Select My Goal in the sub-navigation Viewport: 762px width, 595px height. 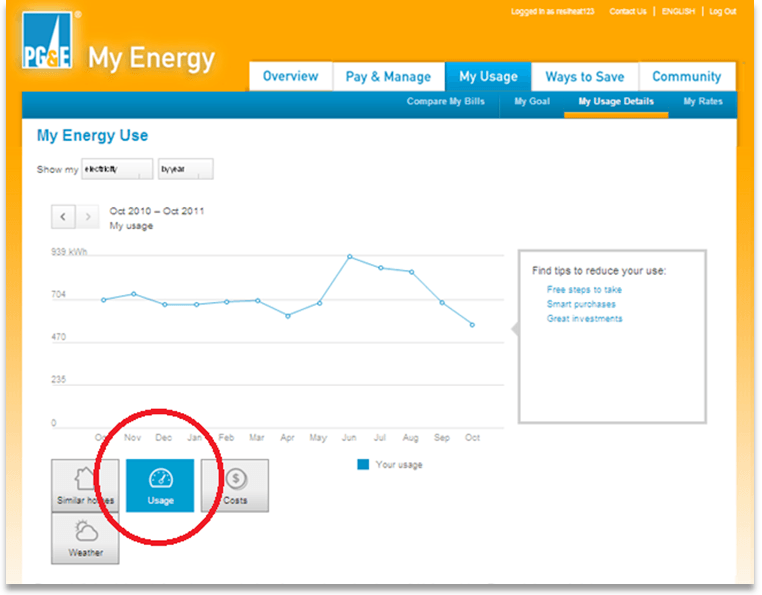point(532,102)
